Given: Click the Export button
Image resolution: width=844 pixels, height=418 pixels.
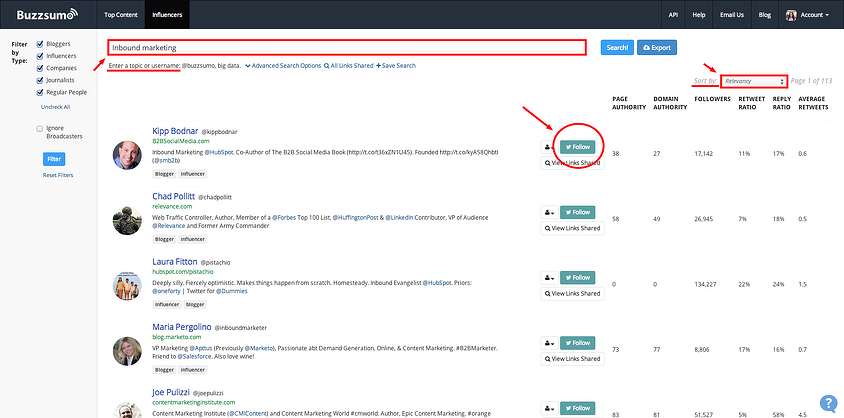Looking at the screenshot, I should 657,47.
